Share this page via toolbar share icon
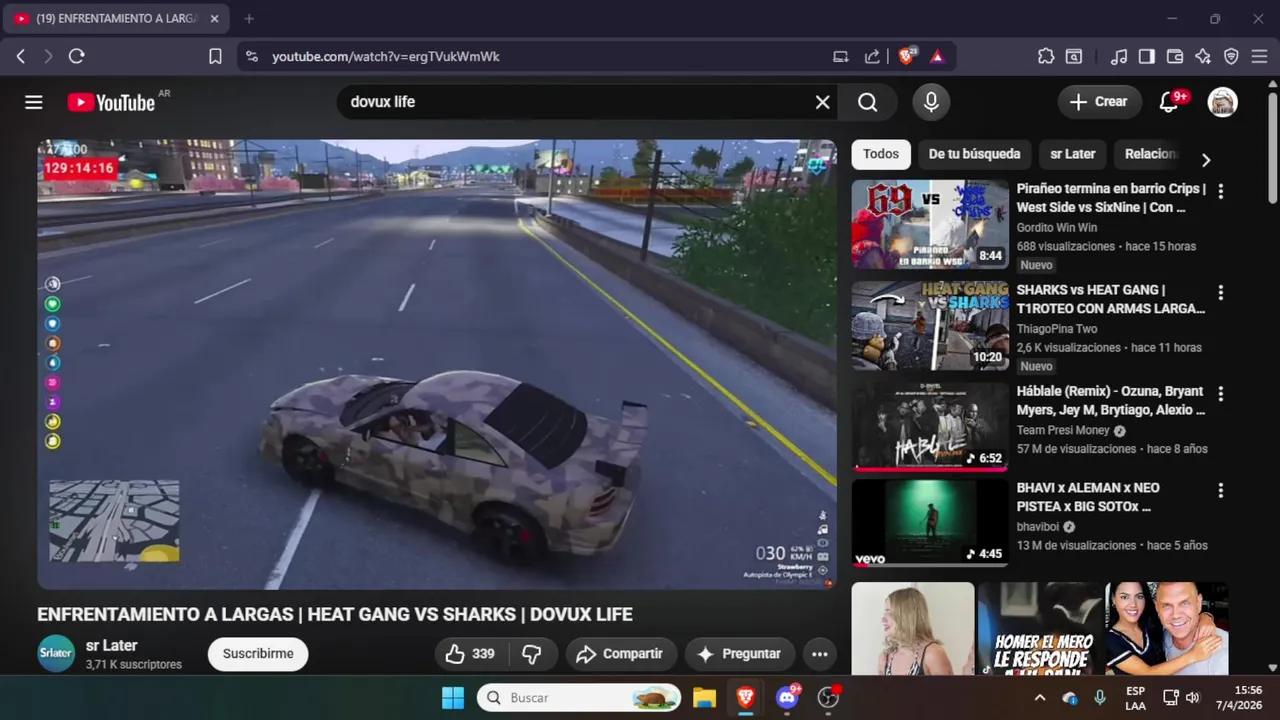Image resolution: width=1280 pixels, height=720 pixels. click(x=872, y=57)
